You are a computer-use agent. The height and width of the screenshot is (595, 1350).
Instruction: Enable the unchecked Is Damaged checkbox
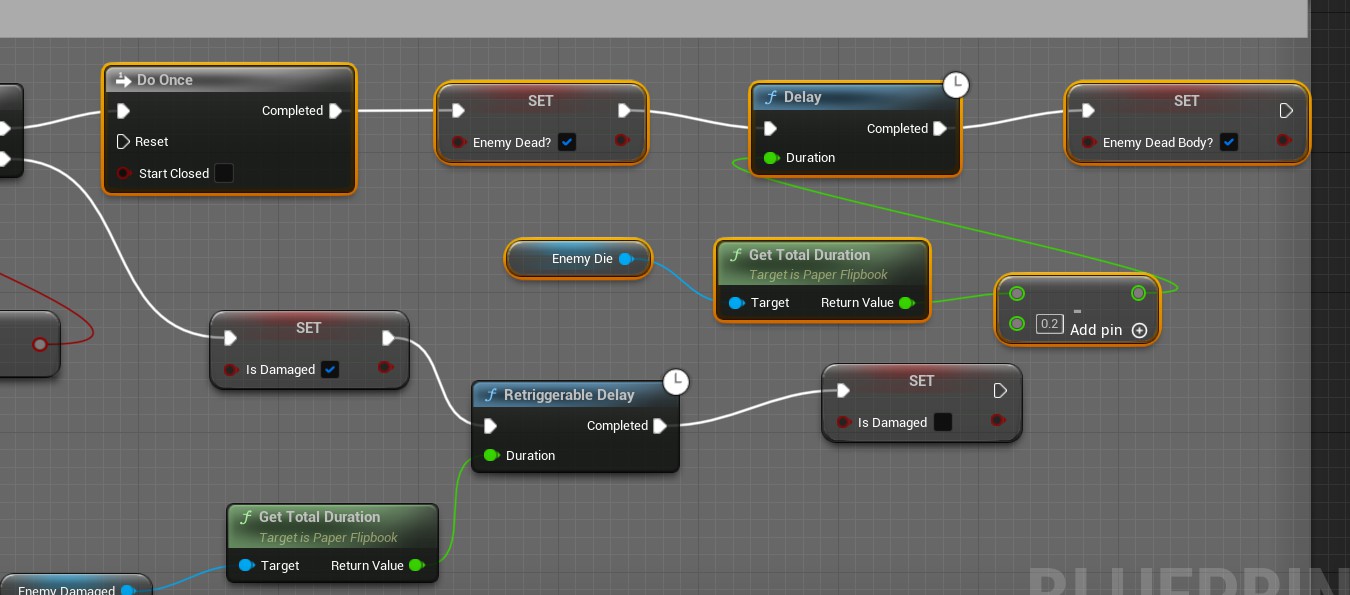(943, 423)
